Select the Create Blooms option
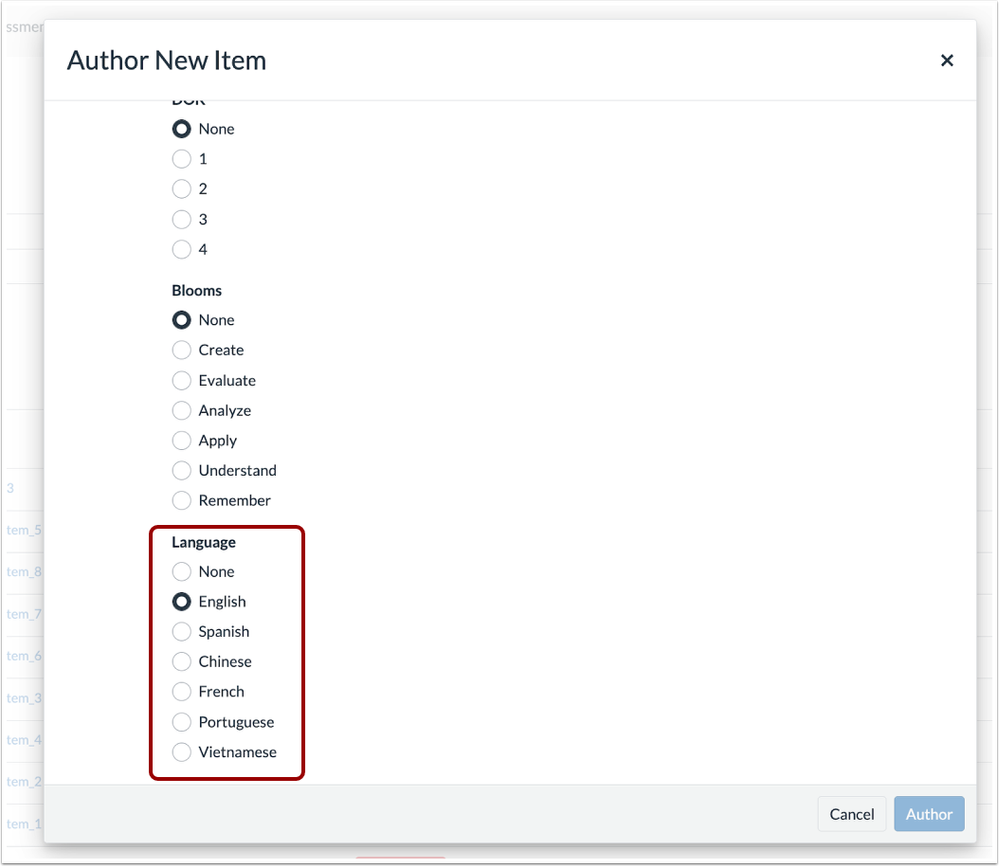 (182, 350)
